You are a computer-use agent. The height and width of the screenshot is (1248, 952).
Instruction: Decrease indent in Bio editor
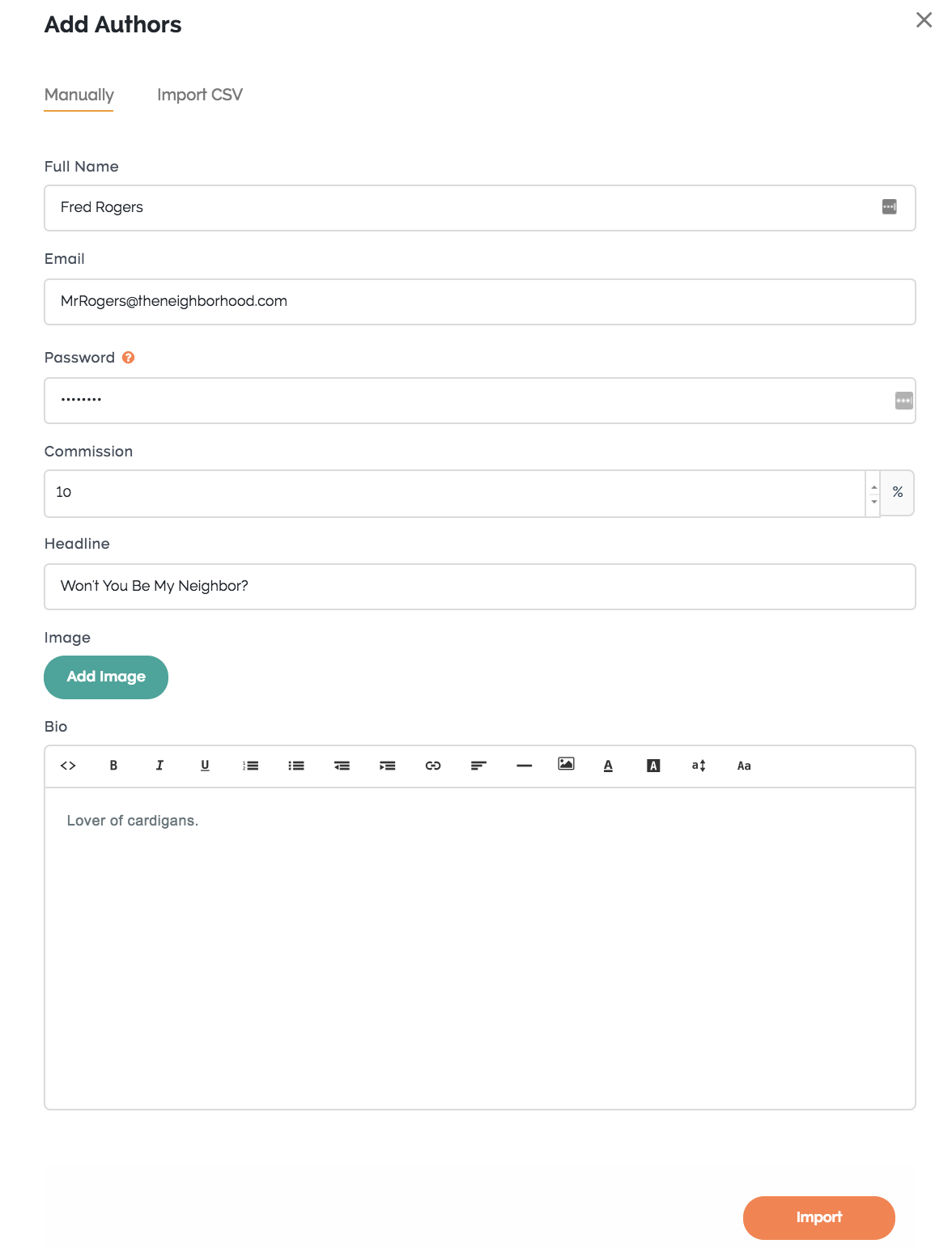pyautogui.click(x=342, y=766)
